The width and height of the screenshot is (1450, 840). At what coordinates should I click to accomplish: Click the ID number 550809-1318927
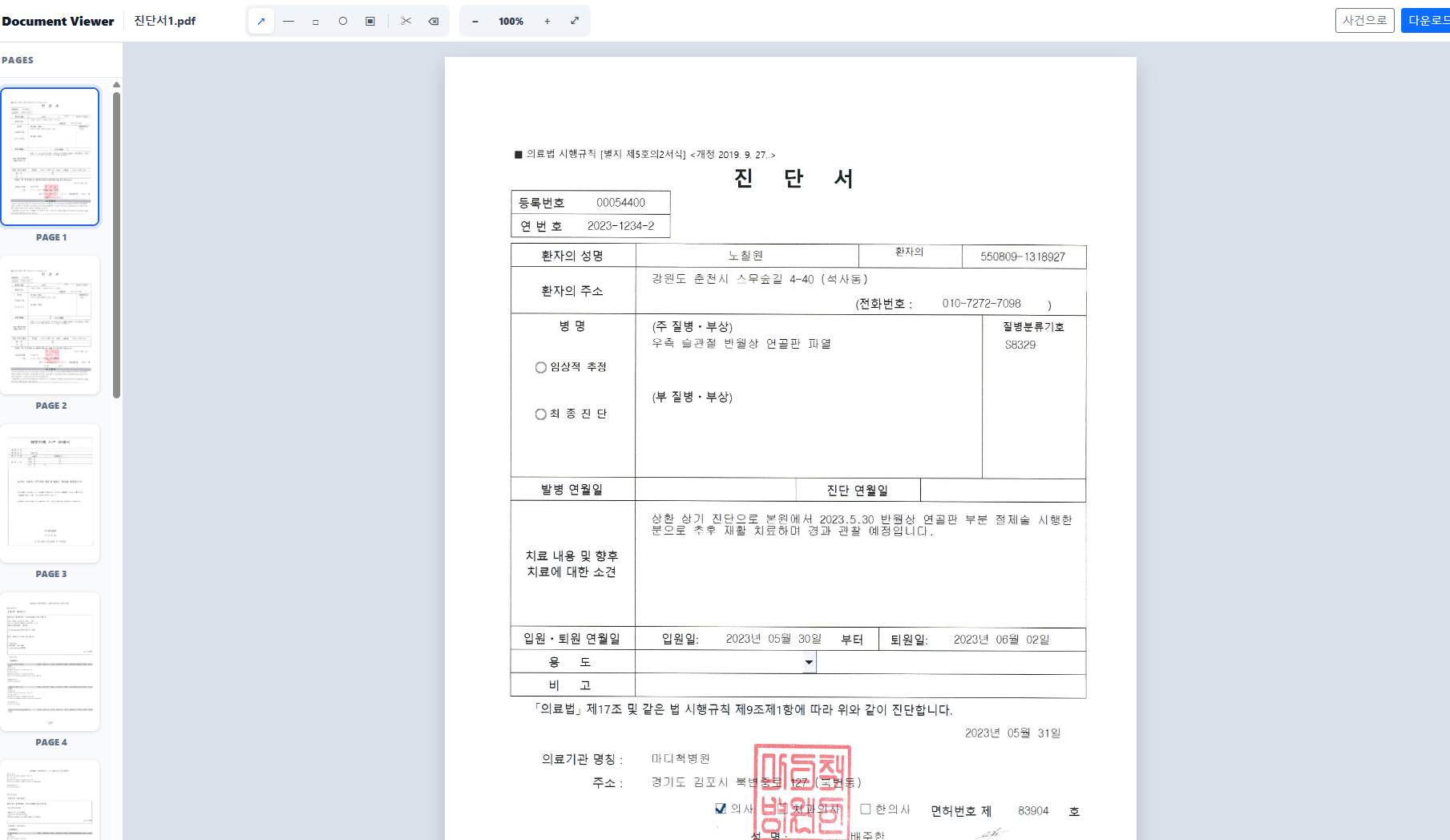[x=1023, y=256]
